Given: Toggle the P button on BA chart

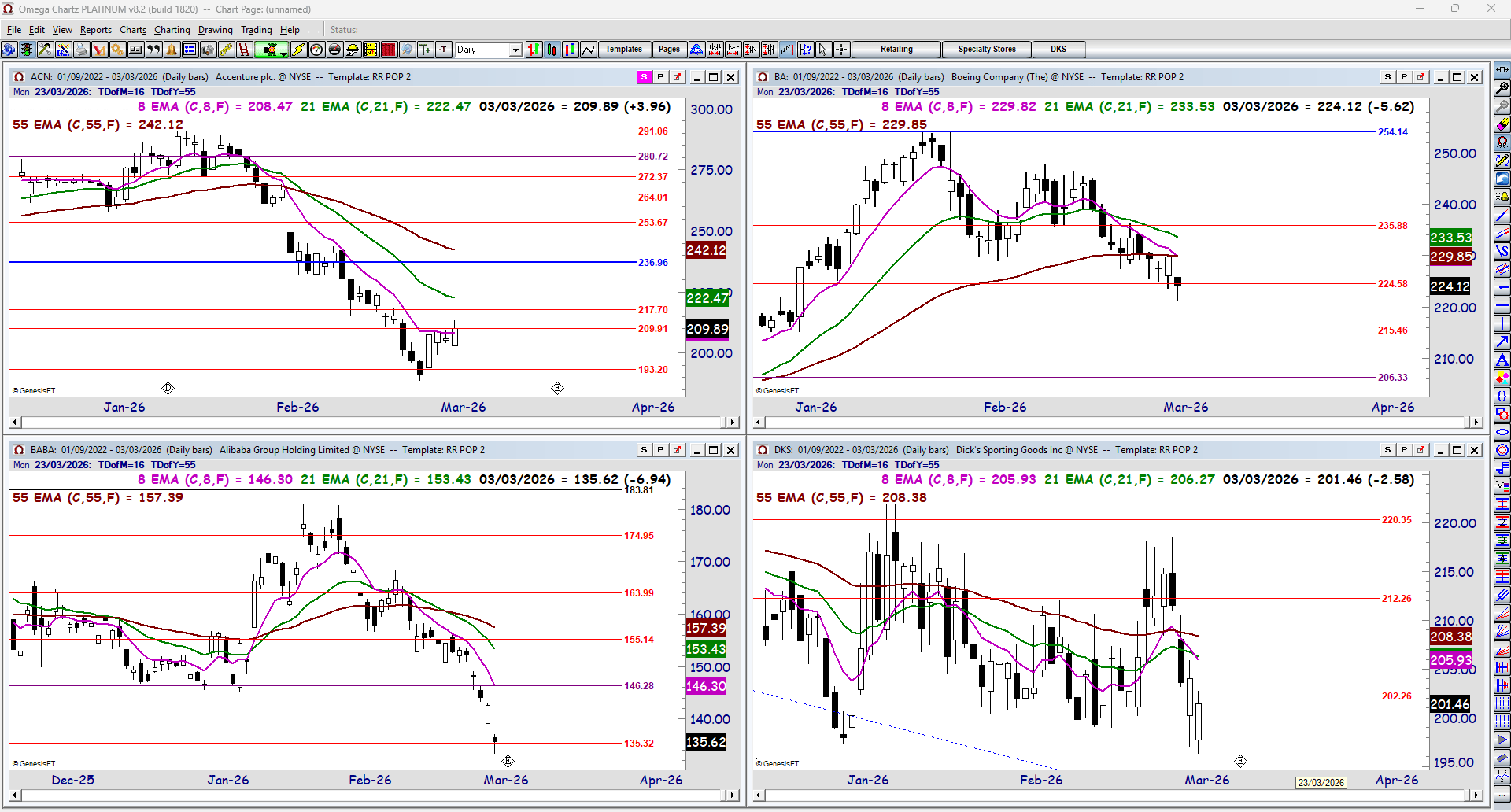Looking at the screenshot, I should point(1404,77).
